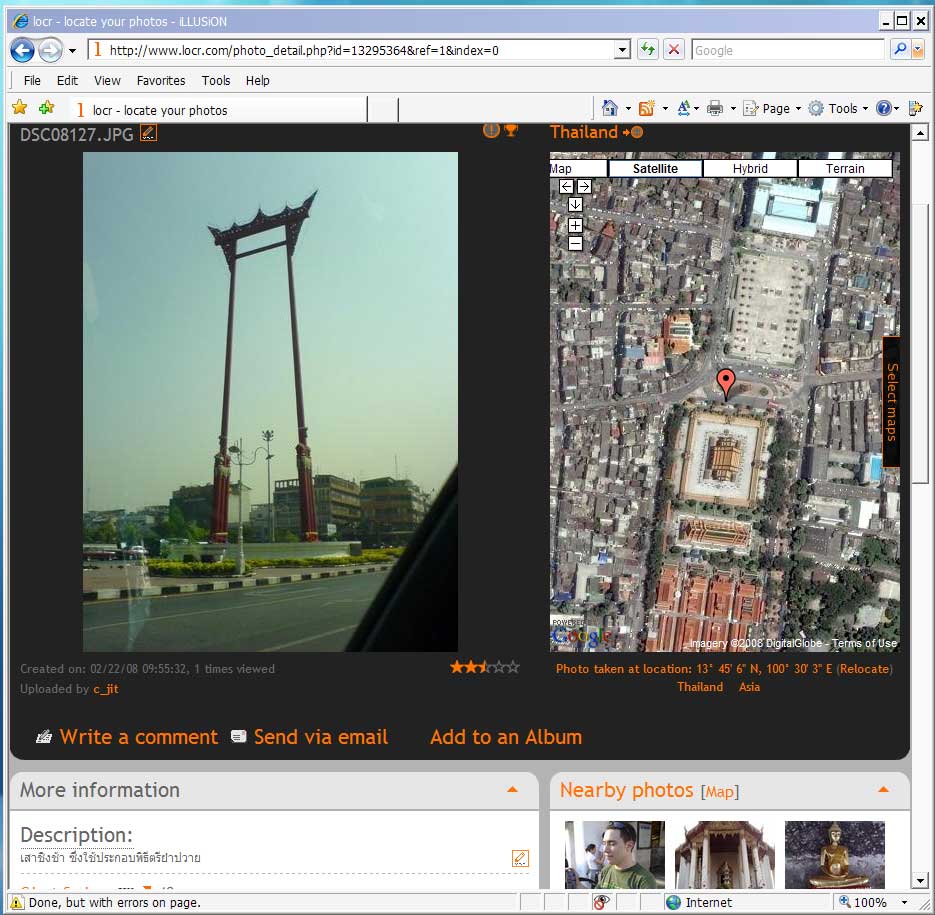Open the Feeds dropdown arrow

[665, 109]
